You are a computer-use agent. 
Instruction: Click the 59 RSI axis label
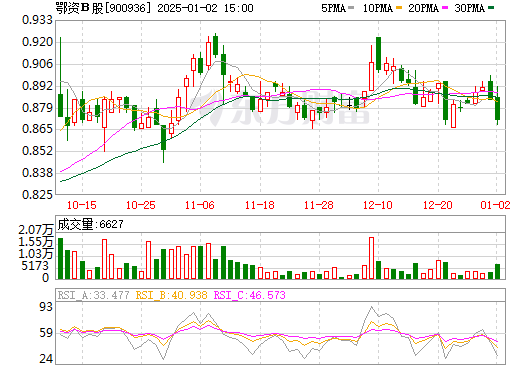click(46, 333)
